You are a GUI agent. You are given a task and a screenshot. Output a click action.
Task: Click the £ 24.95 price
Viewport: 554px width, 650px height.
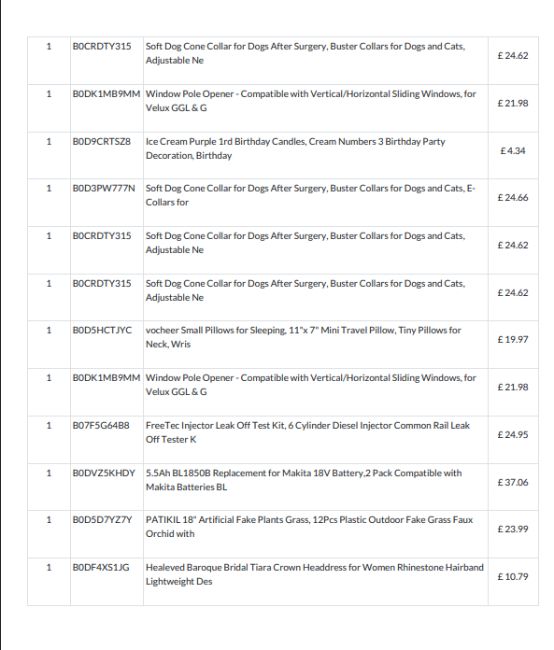pyautogui.click(x=513, y=435)
